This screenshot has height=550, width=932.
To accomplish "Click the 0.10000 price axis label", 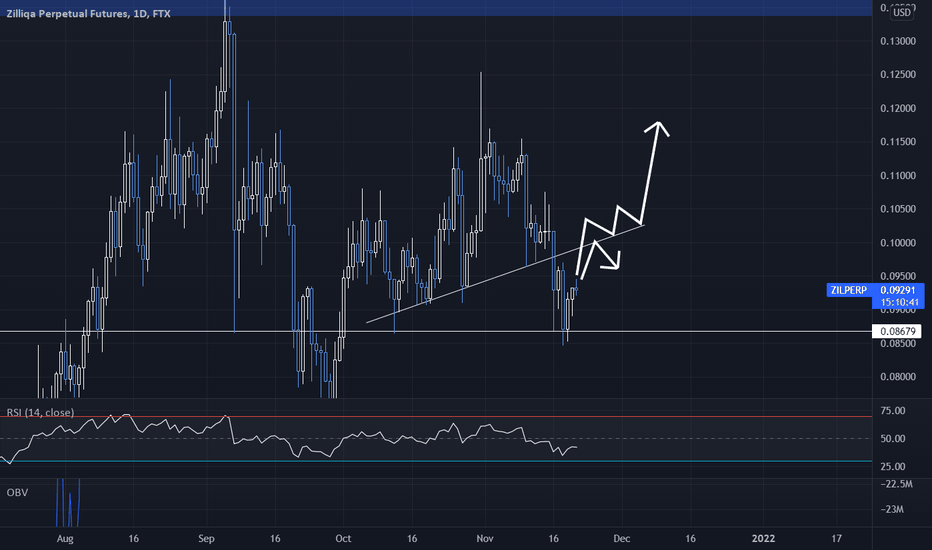I will coord(898,243).
